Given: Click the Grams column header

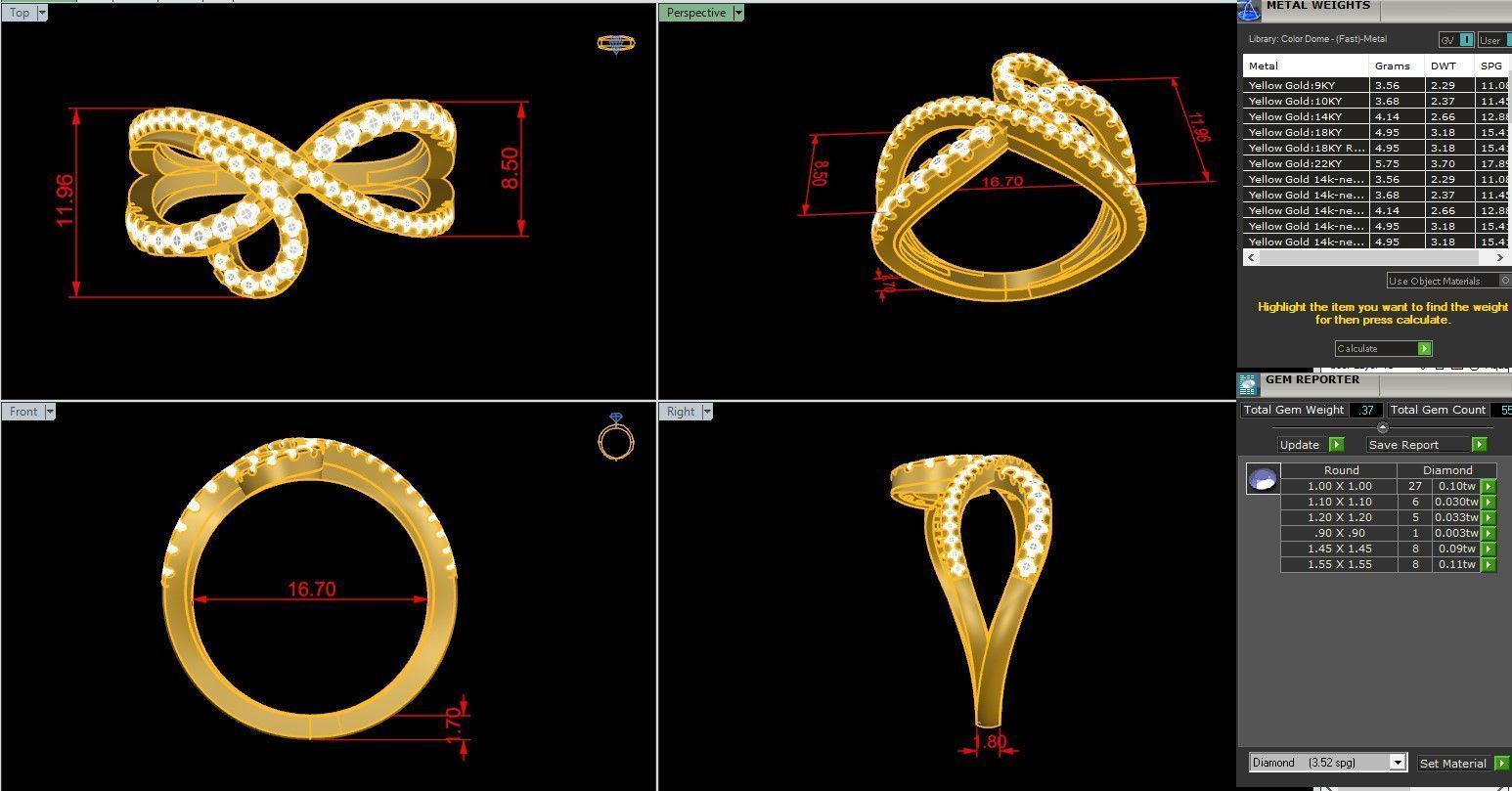Looking at the screenshot, I should point(1397,66).
